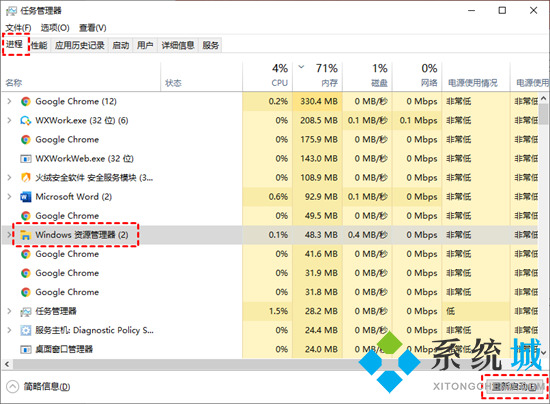The width and height of the screenshot is (550, 404).
Task: Click the 服务主机 Diagnostic Policy gear icon
Action: [26, 330]
